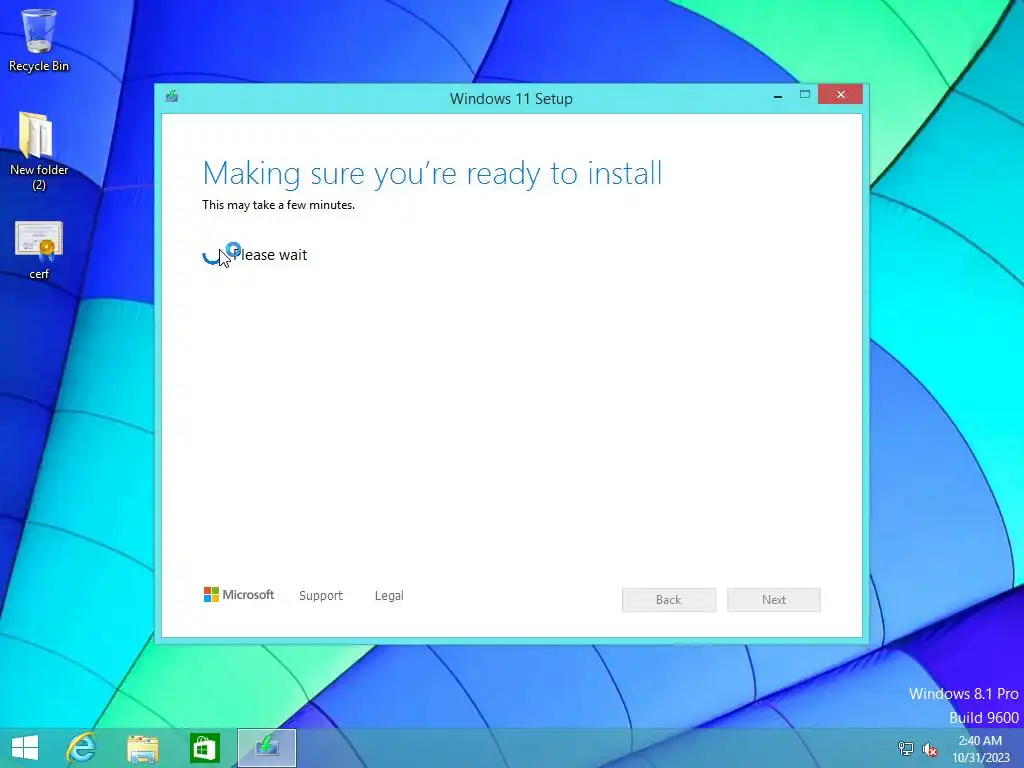Open the network status tray icon

(906, 748)
